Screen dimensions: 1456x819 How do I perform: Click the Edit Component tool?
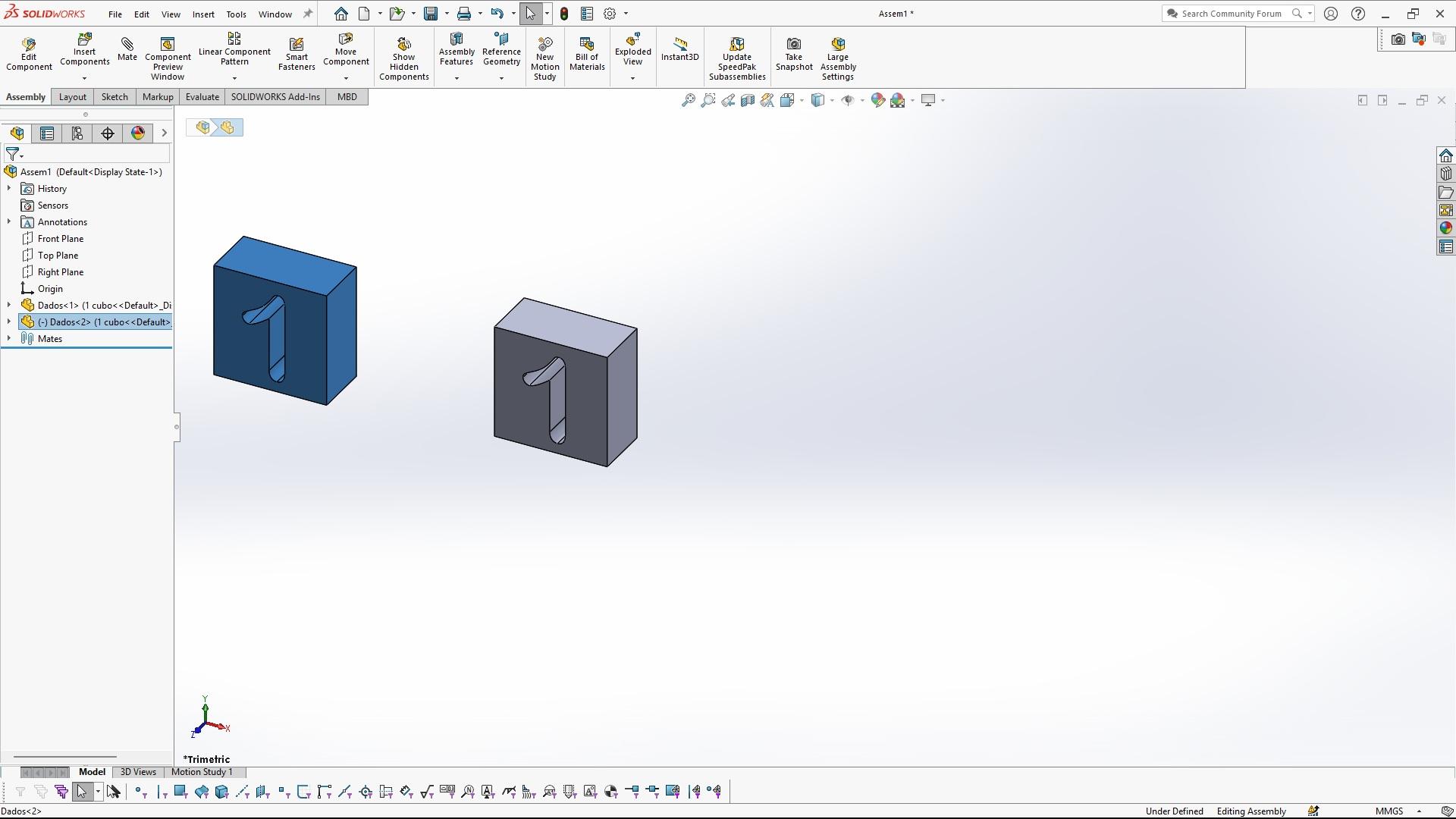tap(29, 53)
